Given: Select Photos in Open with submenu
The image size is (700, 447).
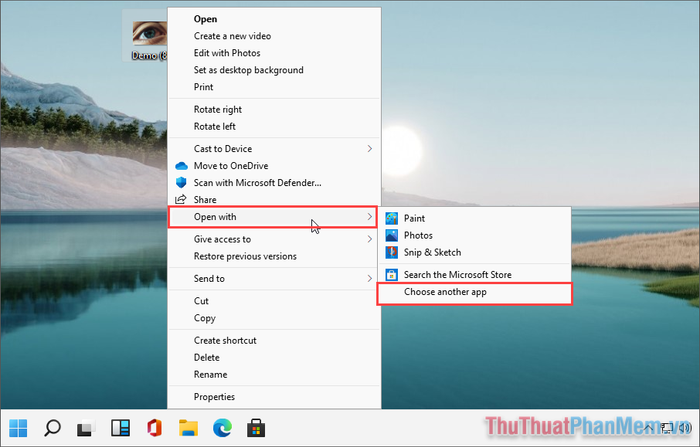Looking at the screenshot, I should coord(418,235).
